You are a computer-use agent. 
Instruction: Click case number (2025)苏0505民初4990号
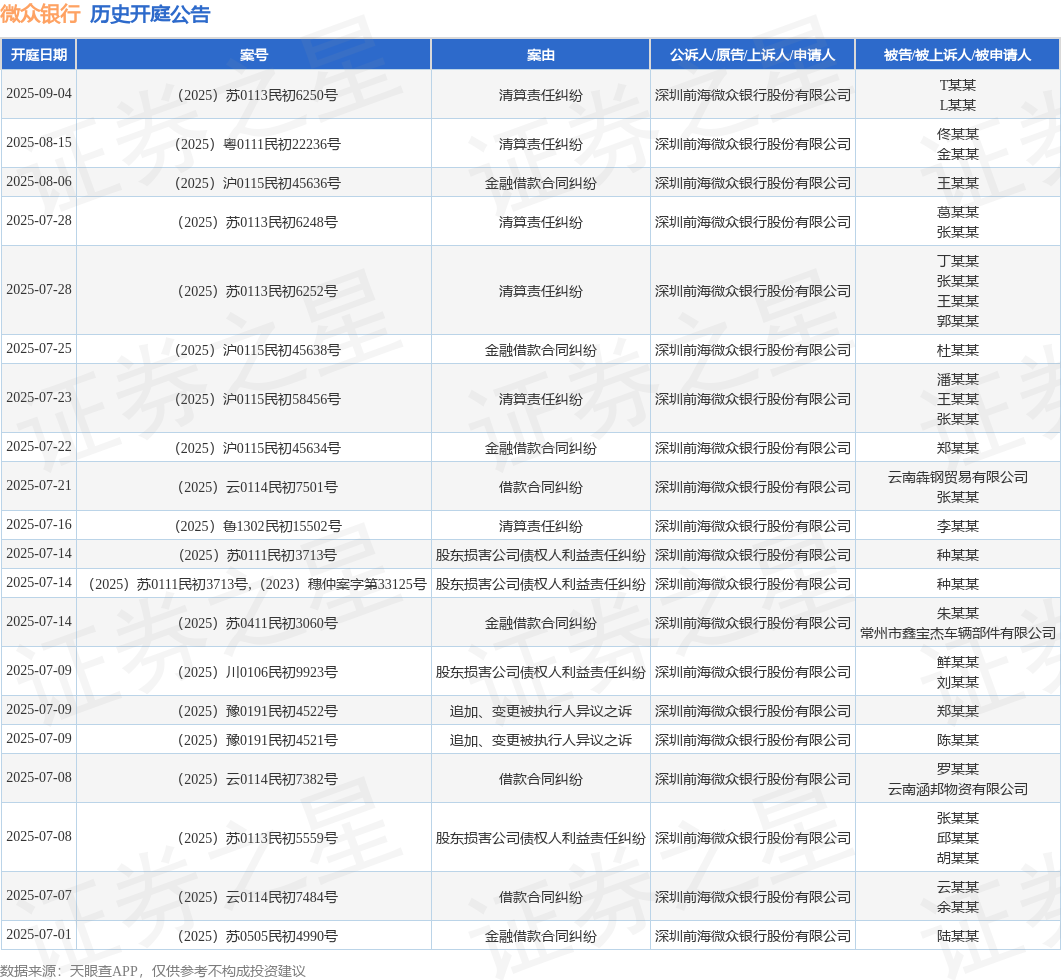254,936
